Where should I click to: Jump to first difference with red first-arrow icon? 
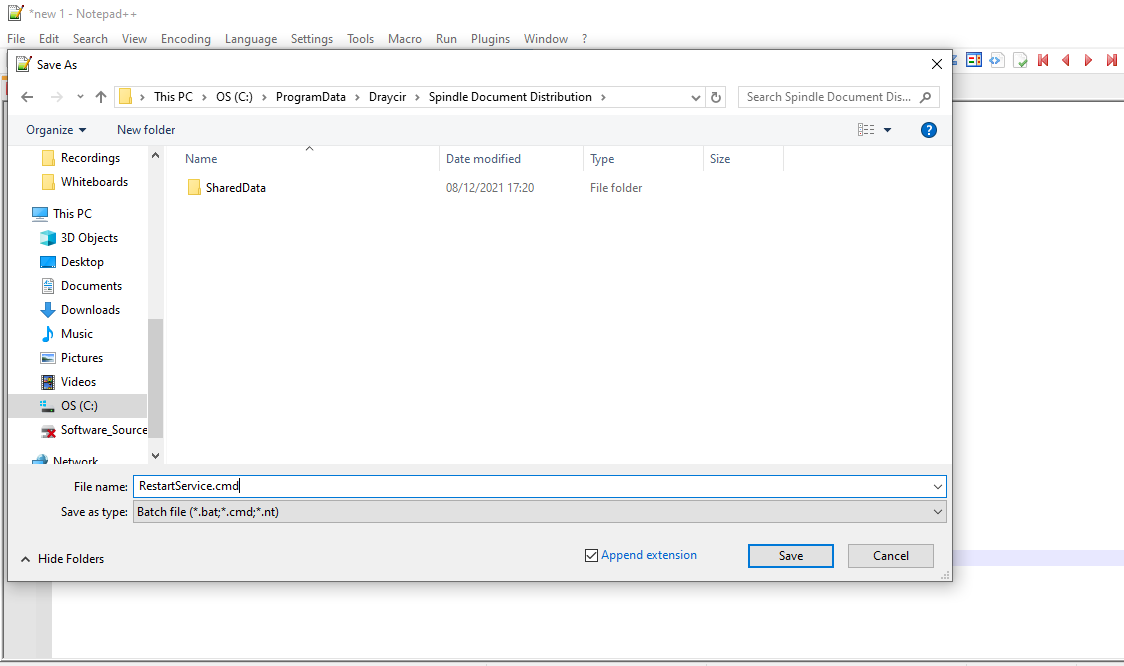(x=1043, y=60)
